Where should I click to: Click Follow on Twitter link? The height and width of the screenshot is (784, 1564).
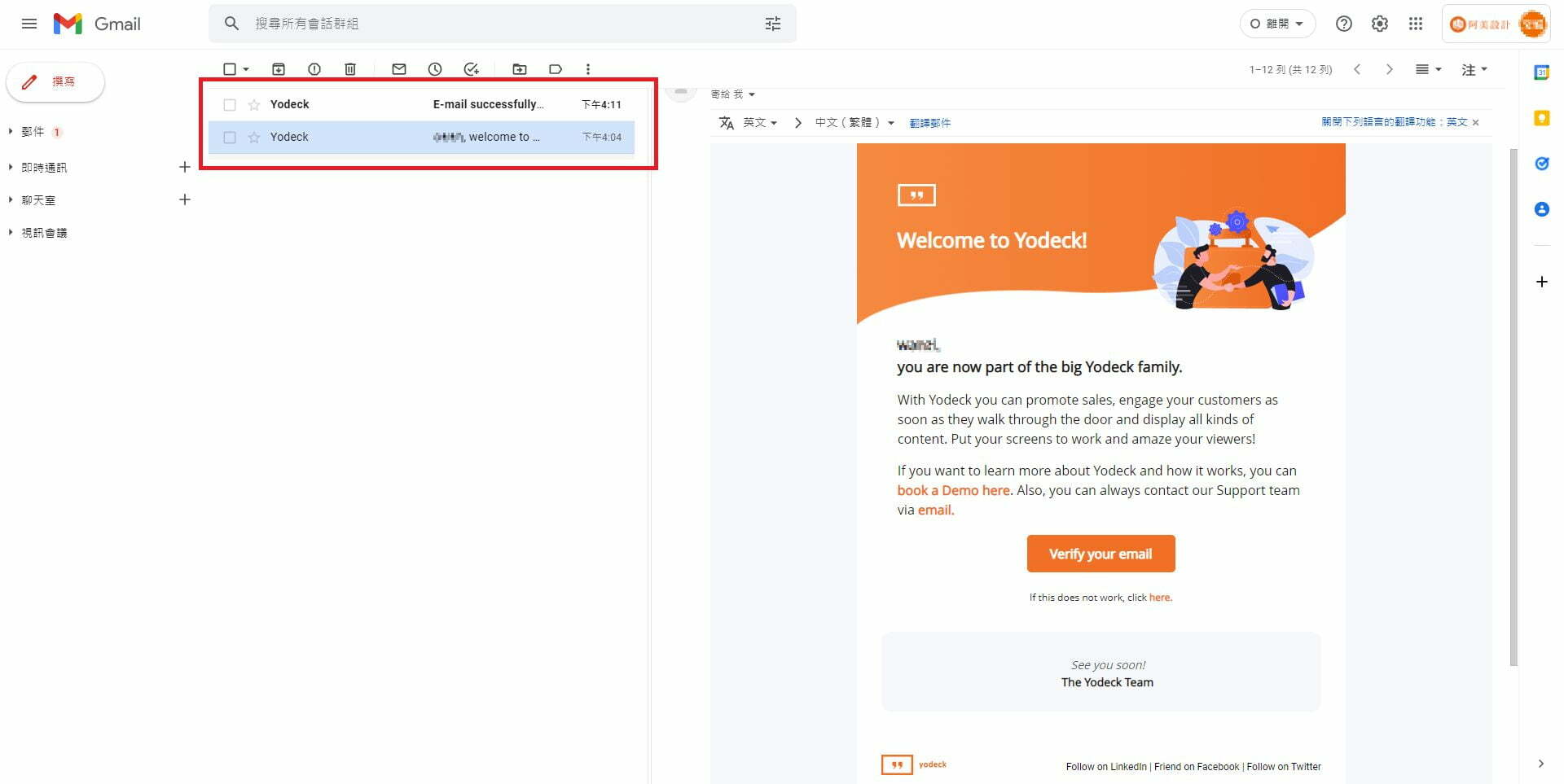[x=1284, y=767]
